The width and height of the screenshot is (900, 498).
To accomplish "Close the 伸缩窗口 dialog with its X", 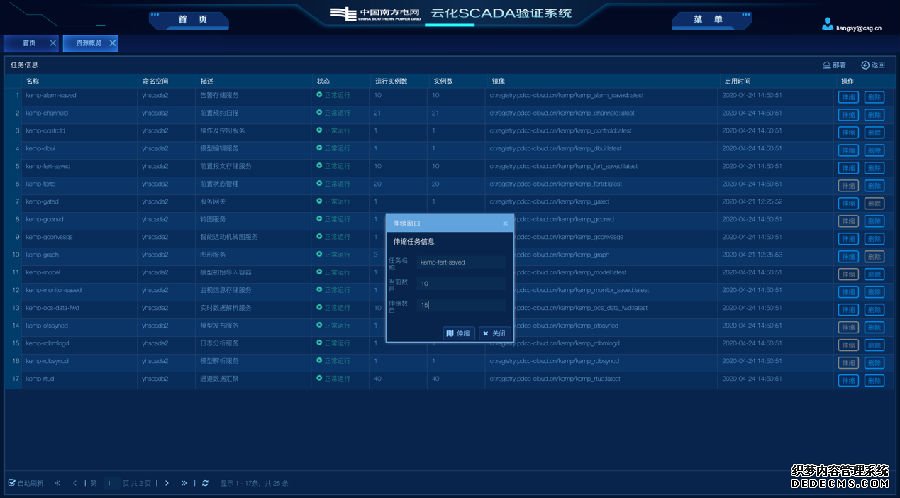I will 505,223.
